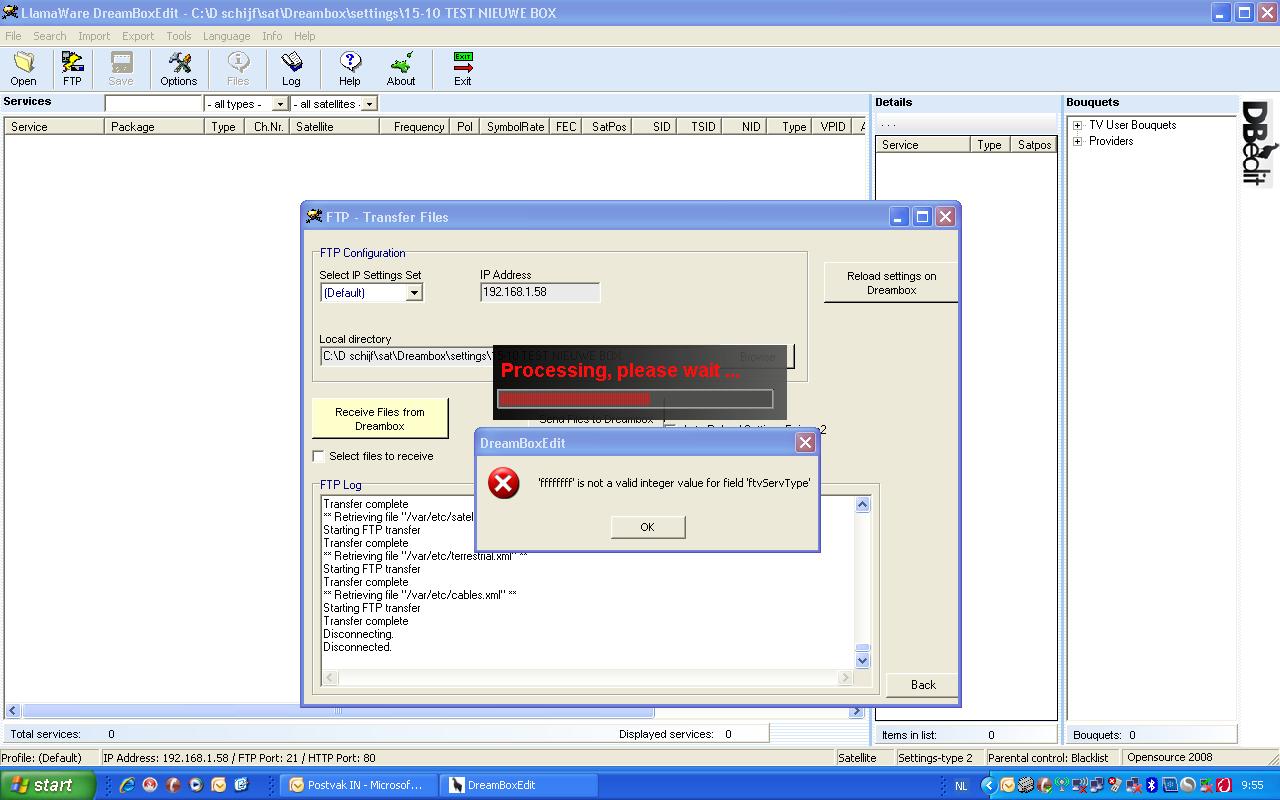Sort by the Package column header

(x=154, y=127)
